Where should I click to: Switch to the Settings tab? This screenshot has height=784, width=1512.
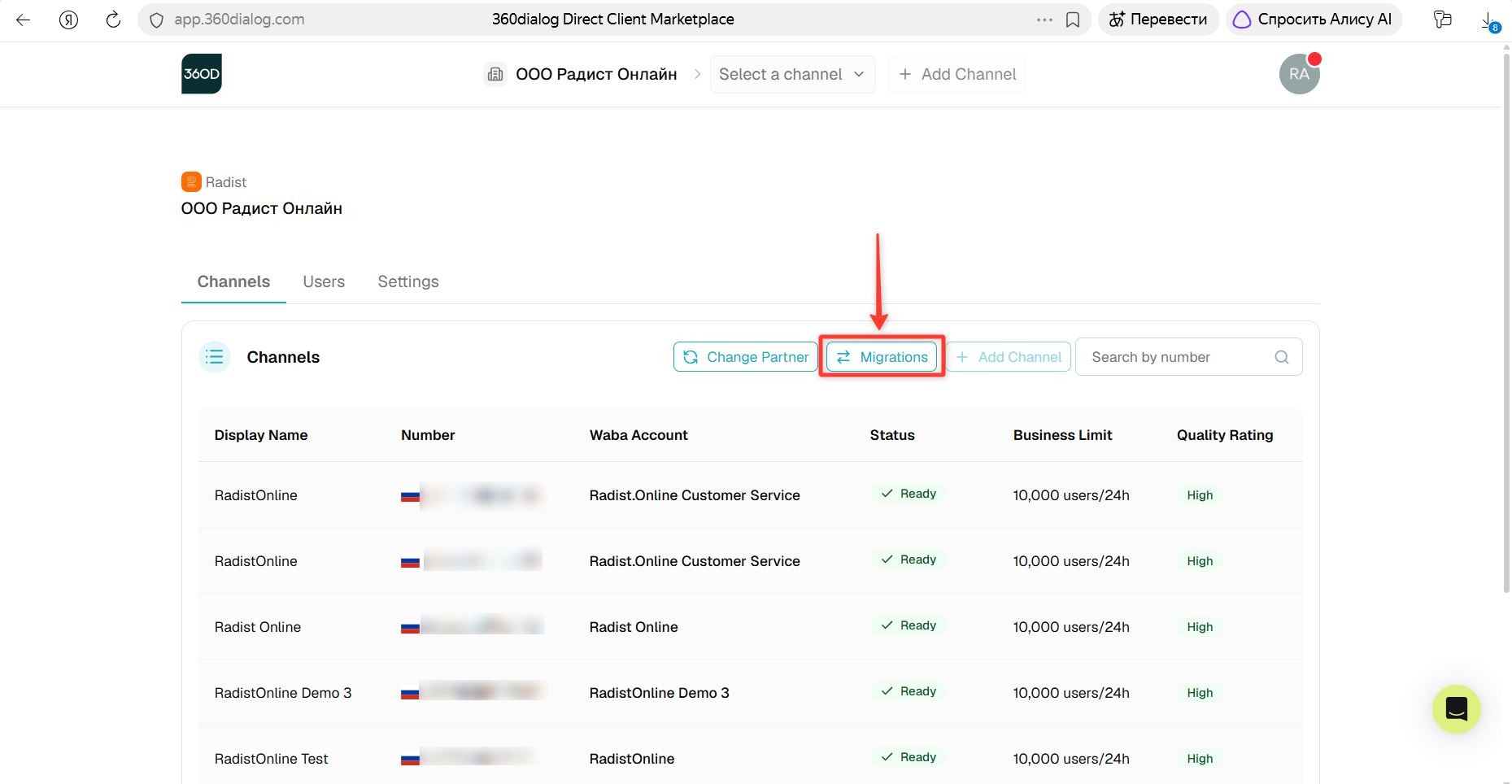408,281
